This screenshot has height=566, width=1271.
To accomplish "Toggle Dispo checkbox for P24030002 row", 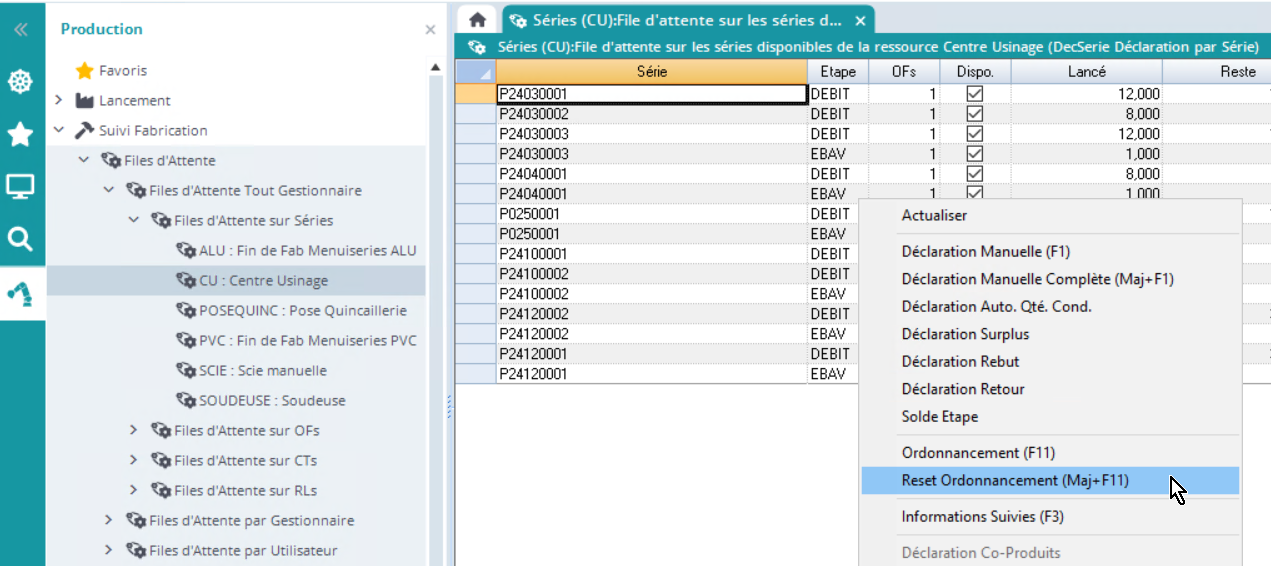I will coord(974,114).
